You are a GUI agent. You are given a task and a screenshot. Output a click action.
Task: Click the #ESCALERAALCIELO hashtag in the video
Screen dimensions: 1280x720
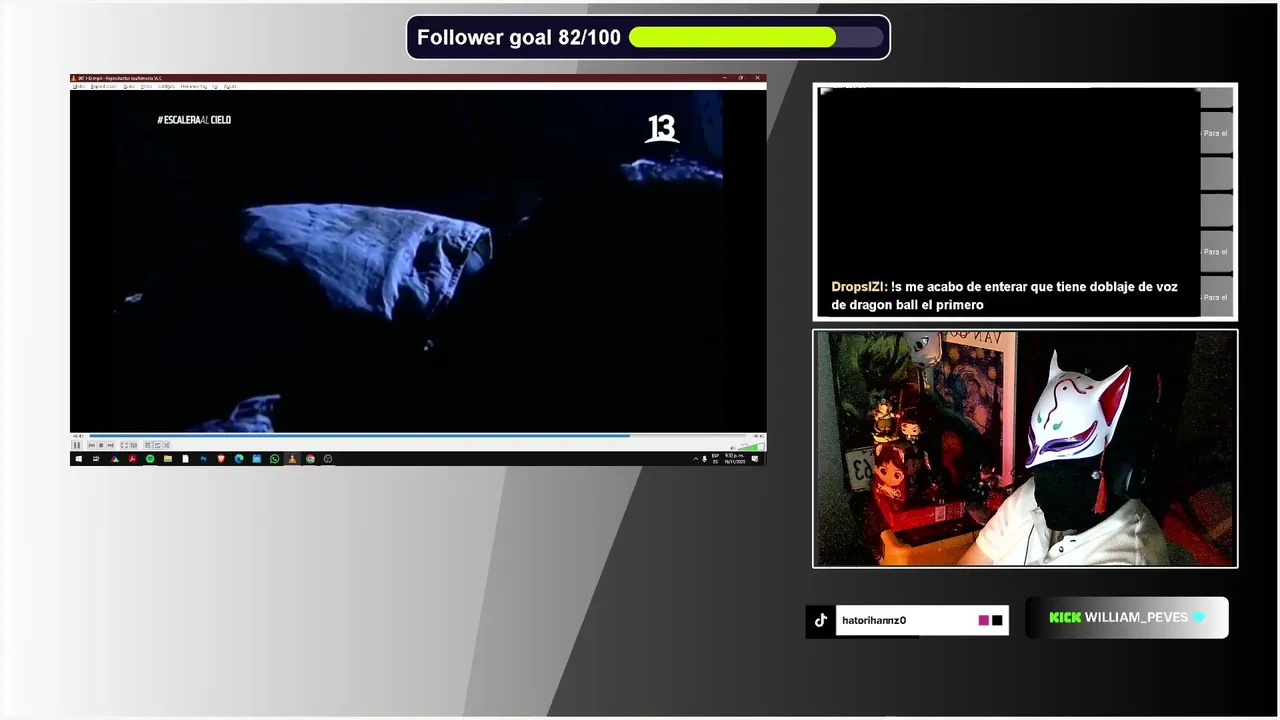[x=194, y=120]
